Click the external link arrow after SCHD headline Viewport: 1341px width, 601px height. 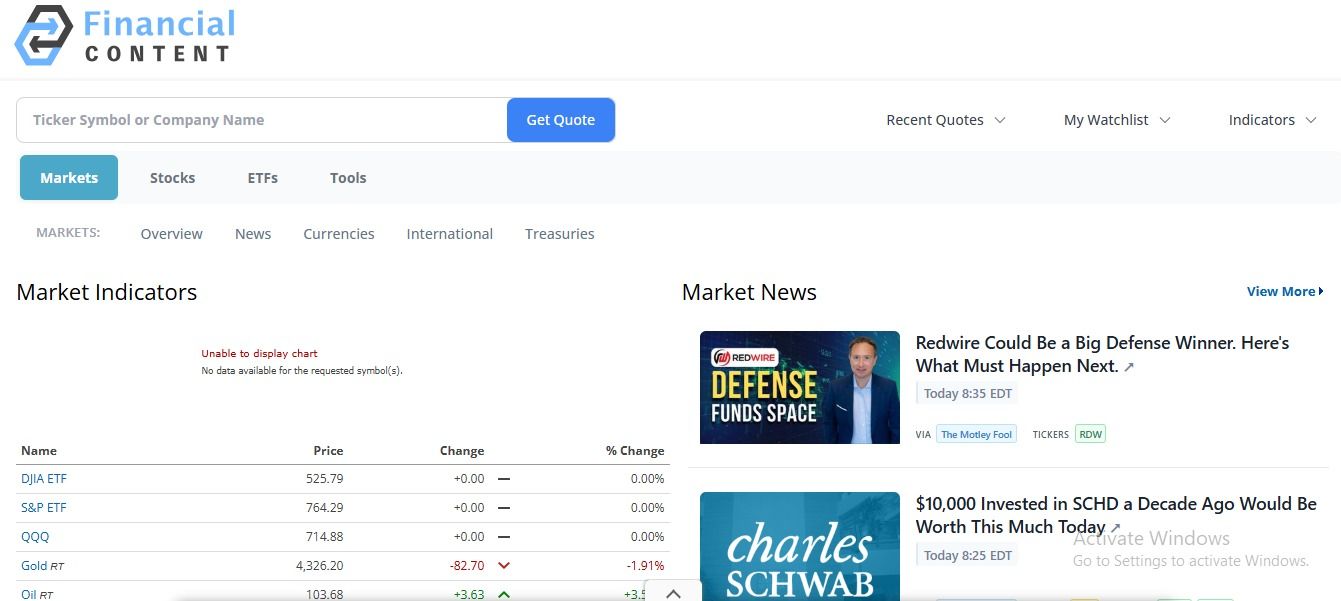pyautogui.click(x=1116, y=528)
